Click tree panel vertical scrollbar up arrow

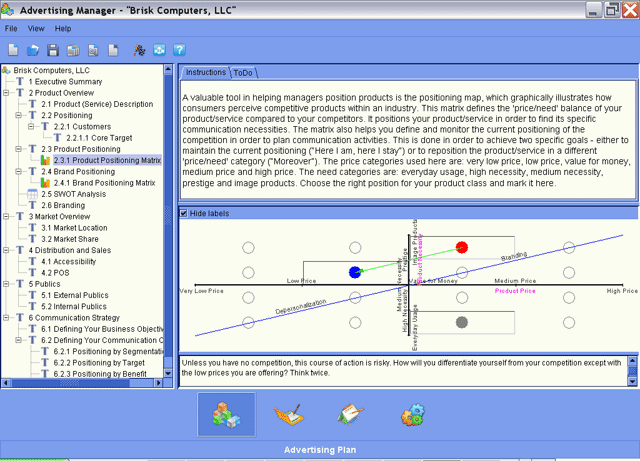(168, 69)
